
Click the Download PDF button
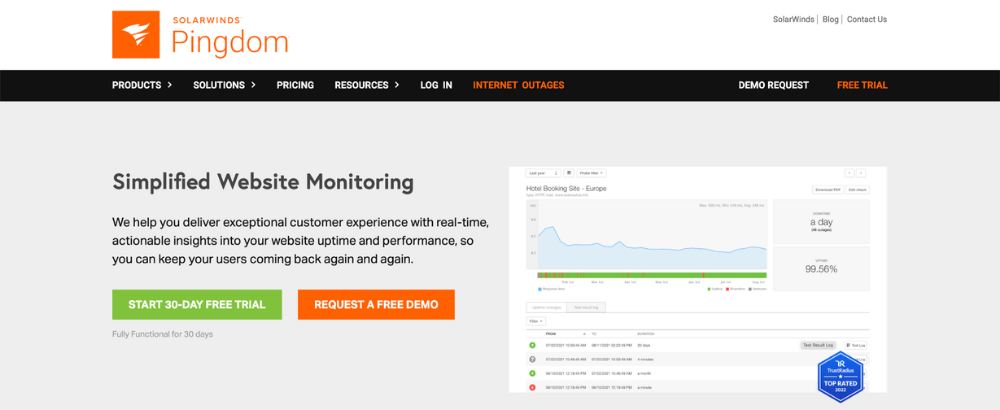pyautogui.click(x=828, y=189)
